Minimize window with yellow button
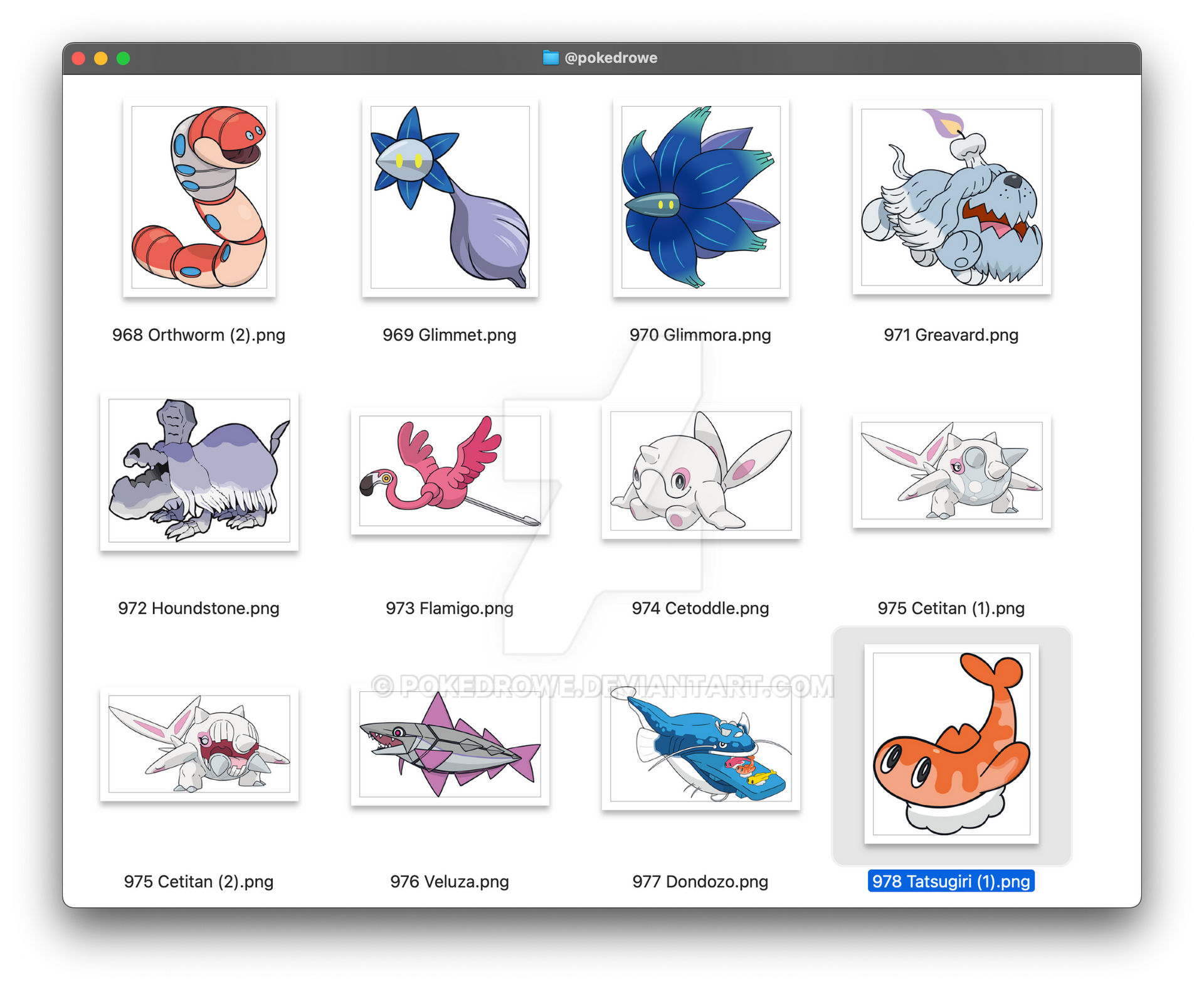Viewport: 1204px width, 990px height. [x=101, y=58]
